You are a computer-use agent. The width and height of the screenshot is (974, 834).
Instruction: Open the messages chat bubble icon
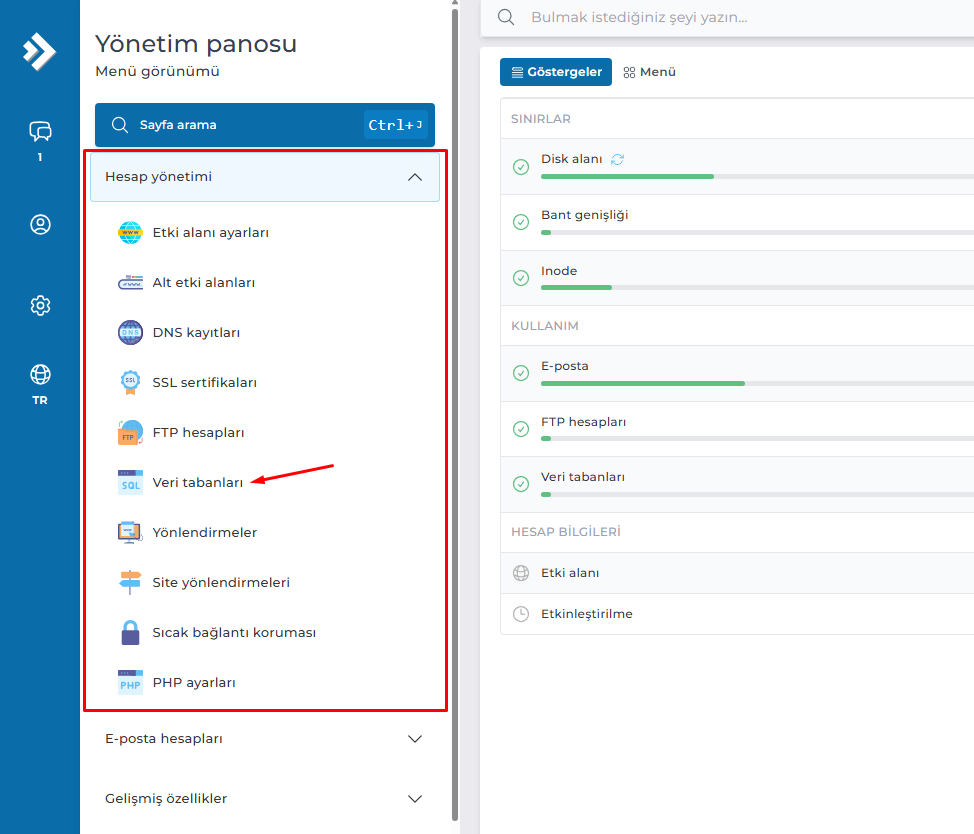click(40, 132)
